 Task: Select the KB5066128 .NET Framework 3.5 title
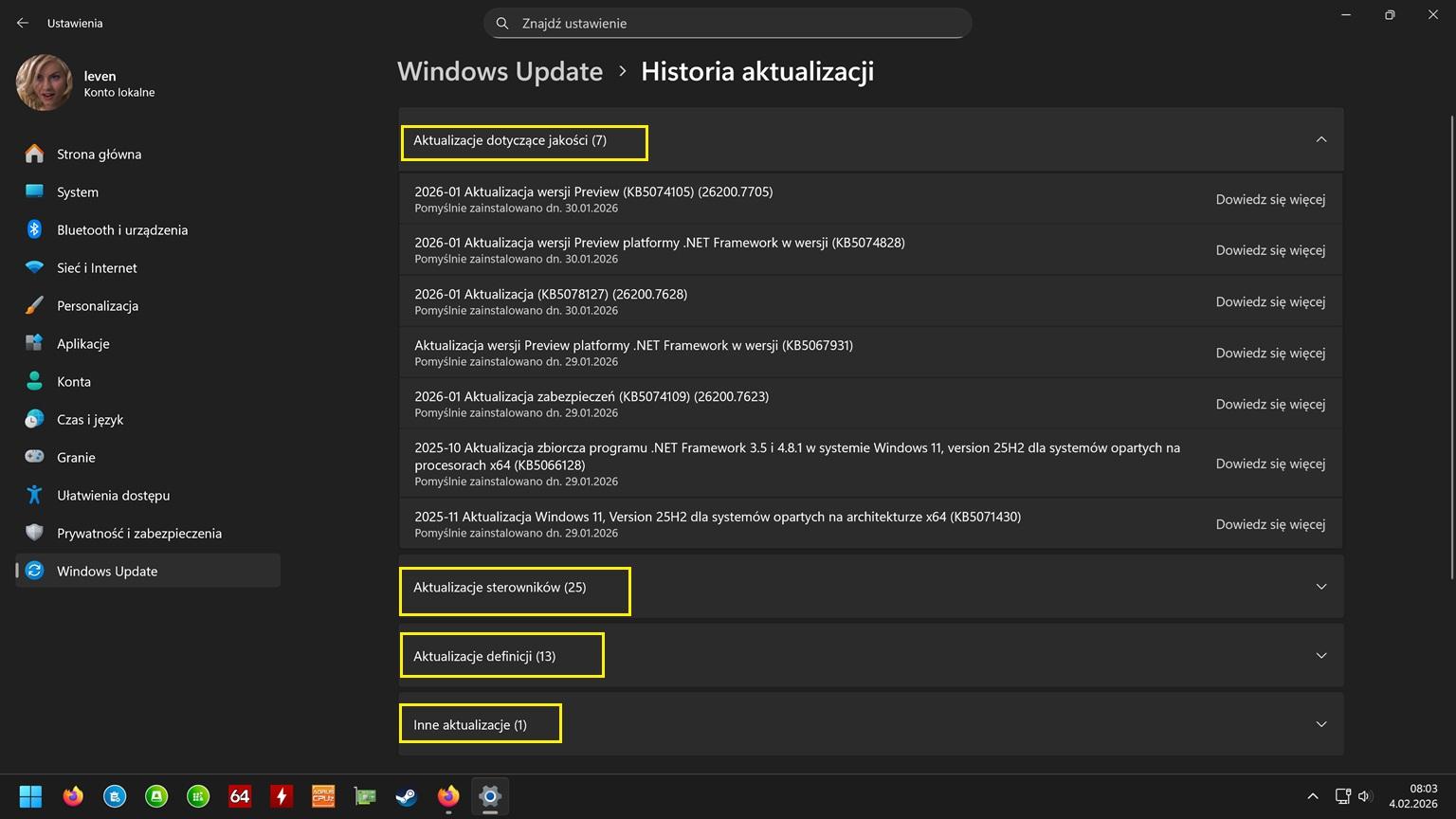[x=797, y=456]
